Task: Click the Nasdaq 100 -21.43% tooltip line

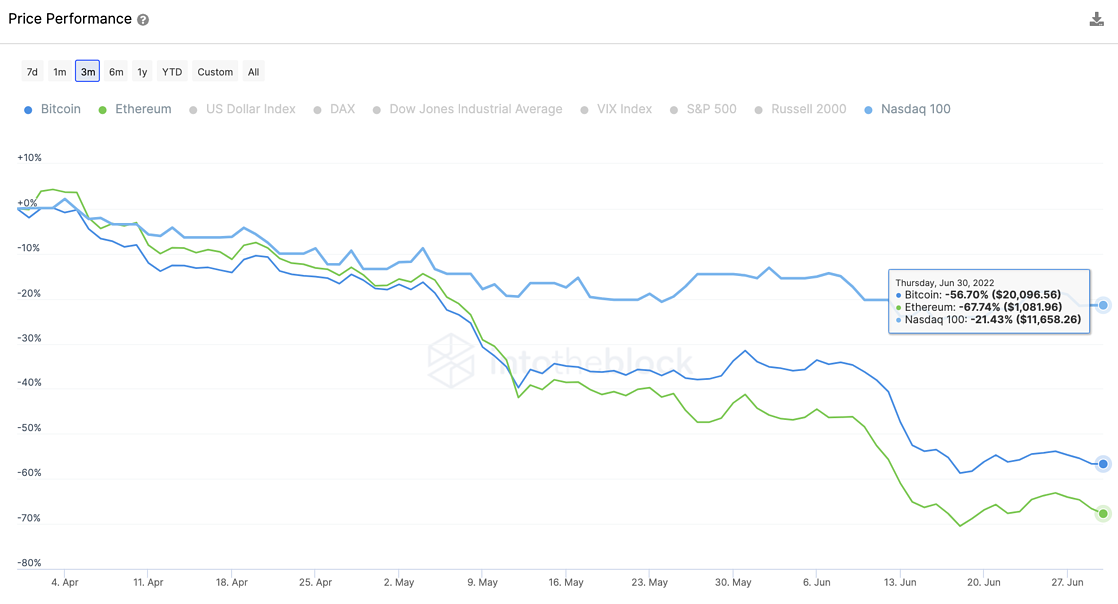Action: click(x=988, y=319)
